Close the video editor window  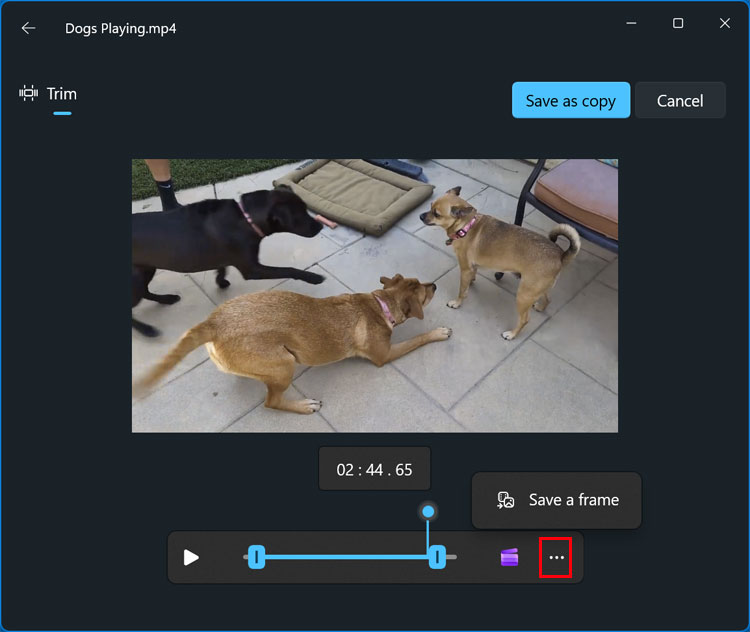point(725,23)
